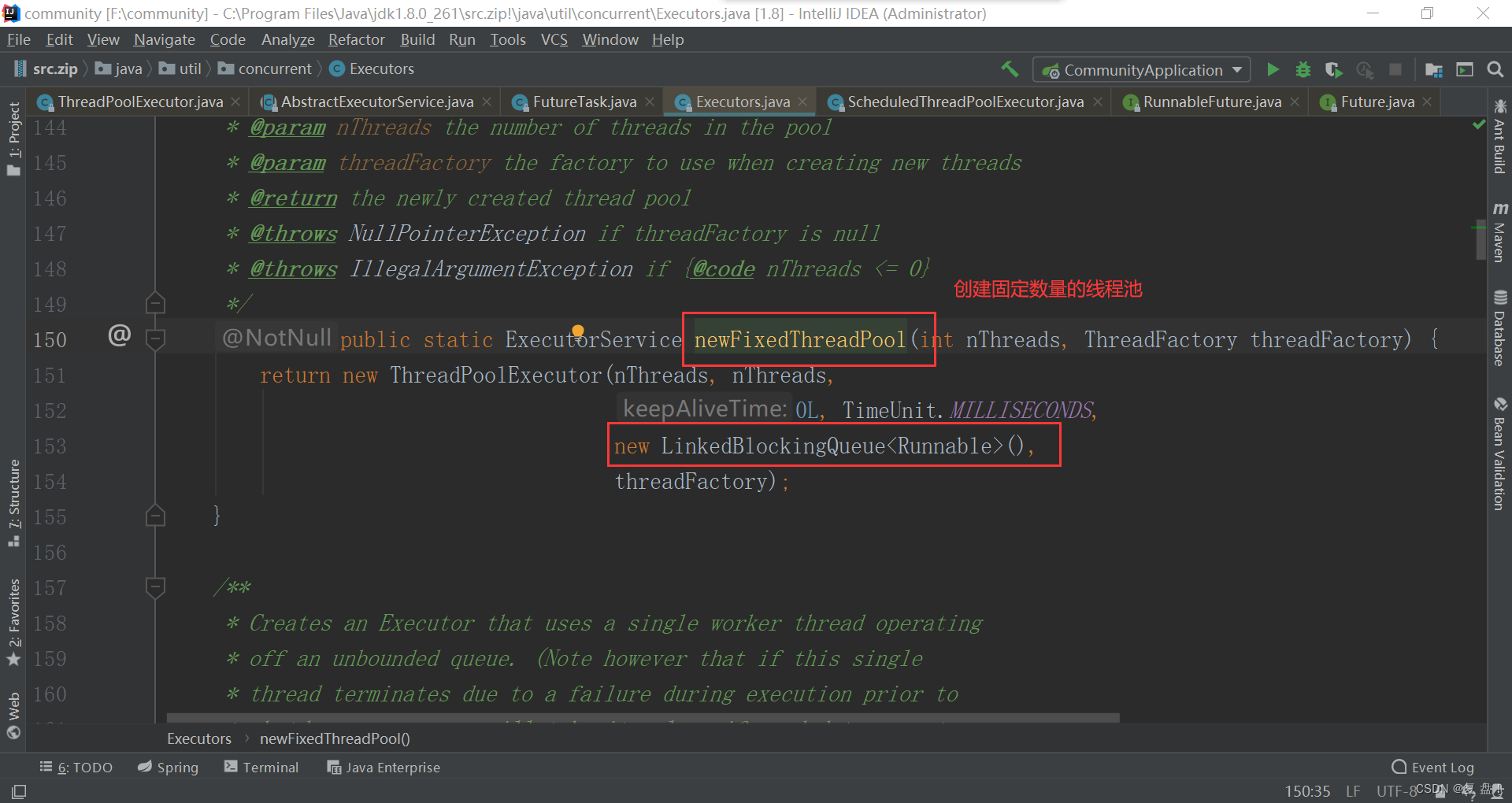The height and width of the screenshot is (803, 1512).
Task: Start debugging with the bug icon
Action: 1303,69
